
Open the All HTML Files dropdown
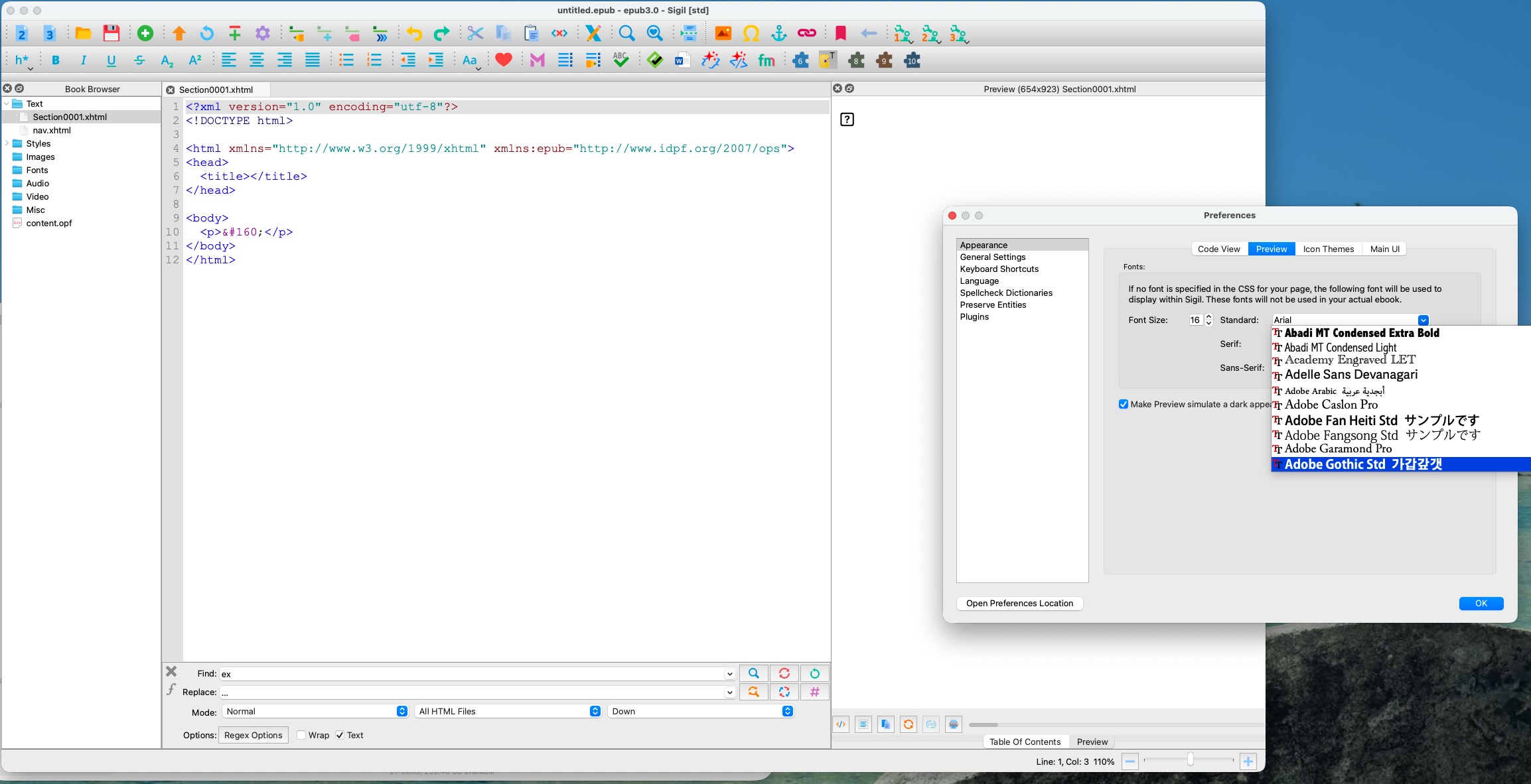click(x=508, y=711)
